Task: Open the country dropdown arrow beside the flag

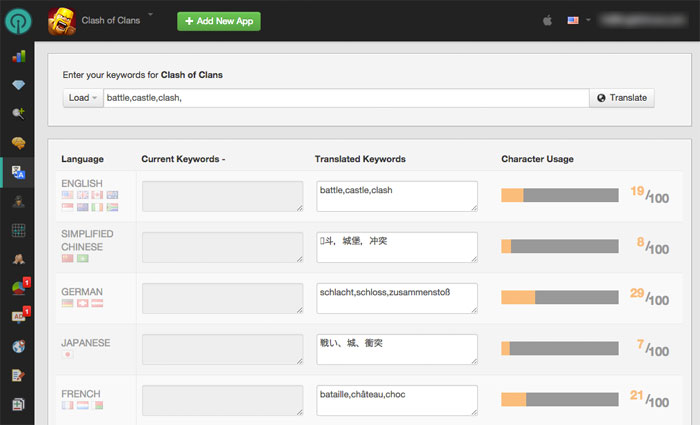Action: click(588, 20)
